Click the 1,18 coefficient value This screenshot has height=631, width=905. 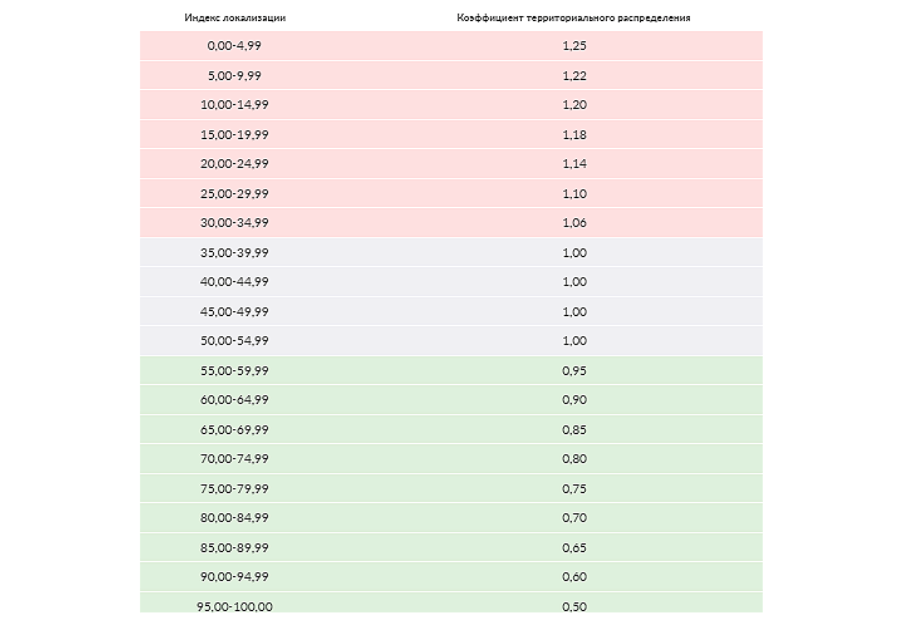574,135
